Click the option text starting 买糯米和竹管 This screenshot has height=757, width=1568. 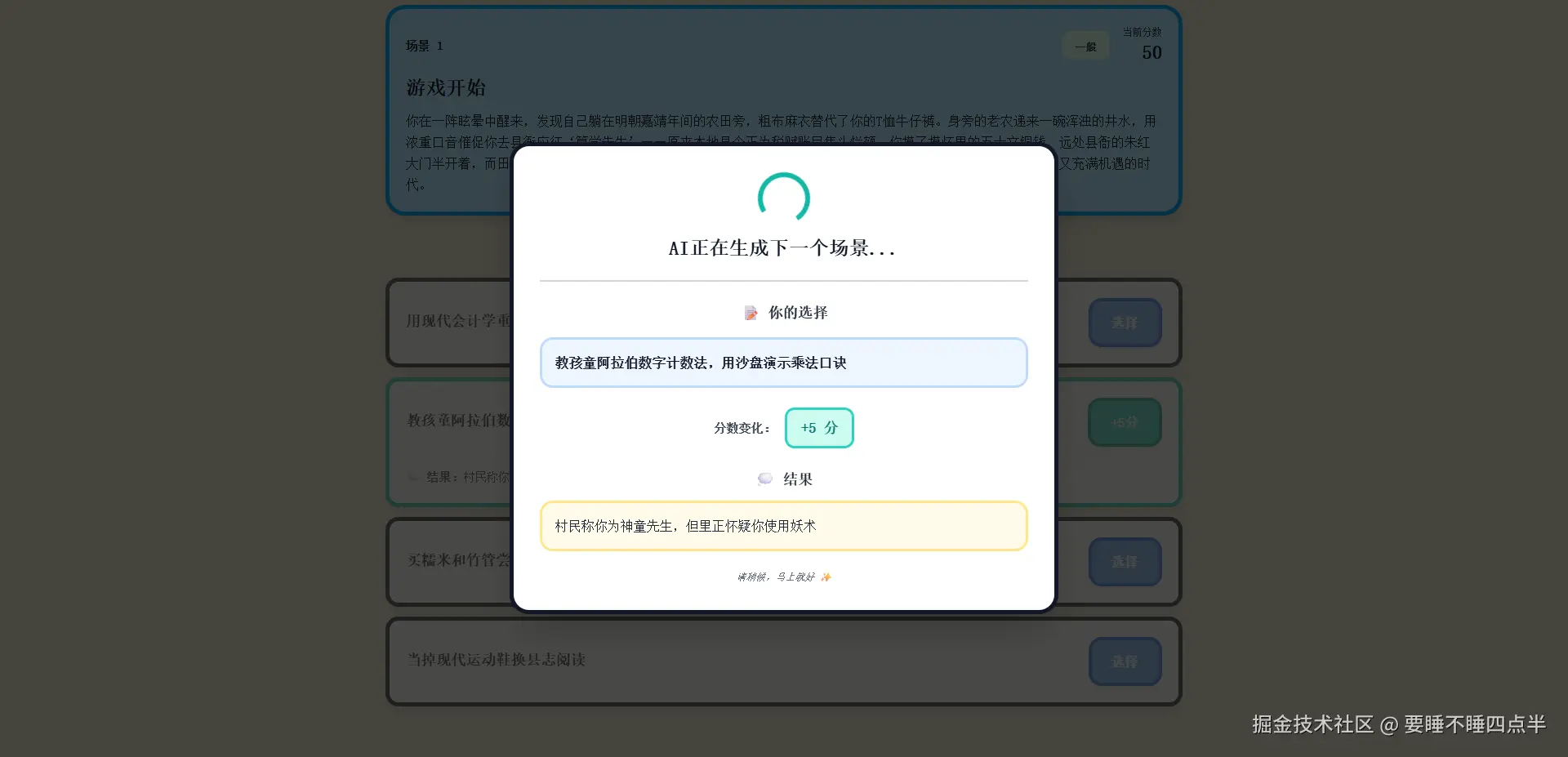pyautogui.click(x=459, y=560)
